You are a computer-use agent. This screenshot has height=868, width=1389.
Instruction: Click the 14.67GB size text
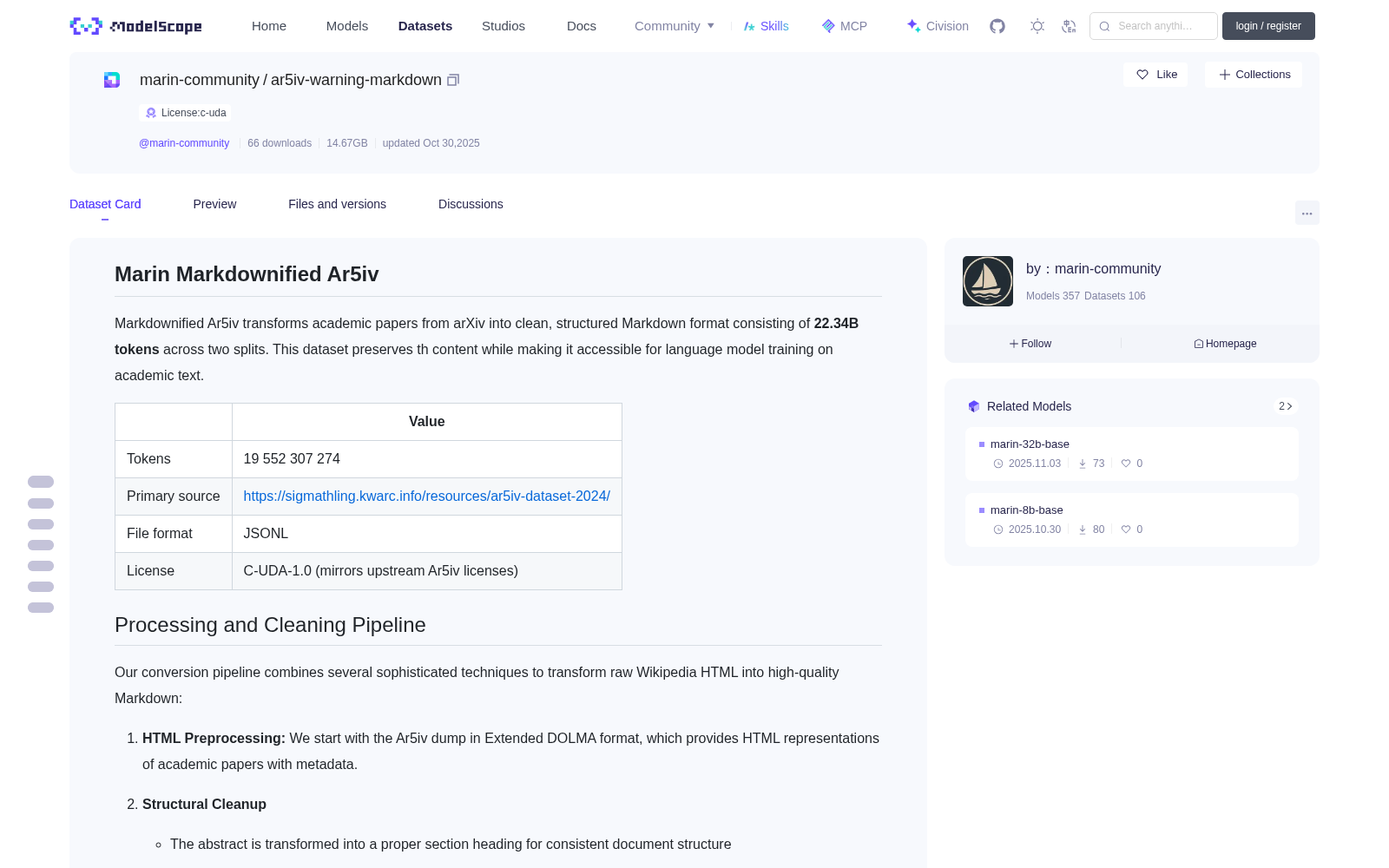coord(347,143)
